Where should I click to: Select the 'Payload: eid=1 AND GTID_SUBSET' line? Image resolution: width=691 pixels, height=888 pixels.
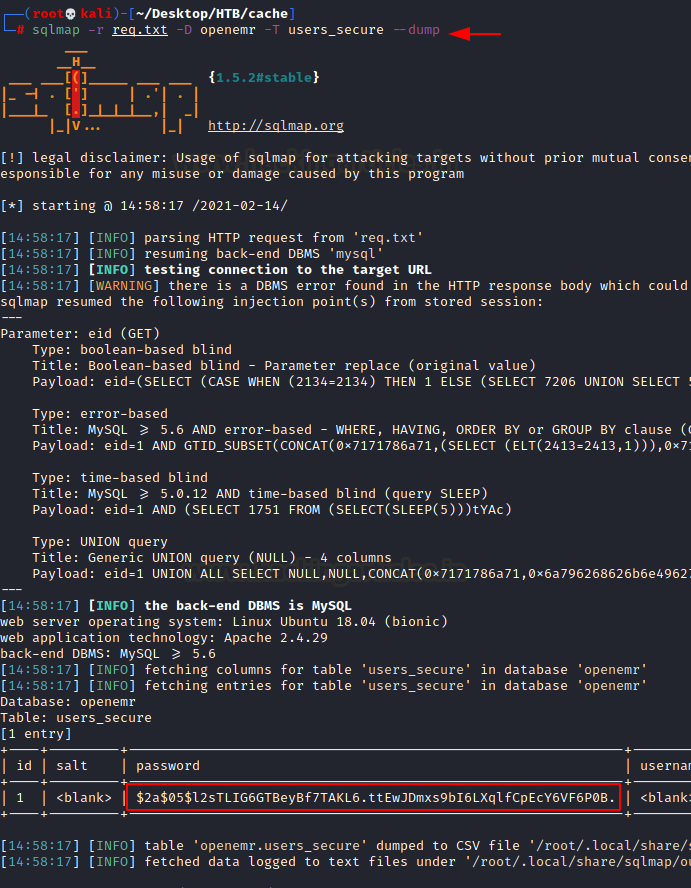[x=361, y=446]
